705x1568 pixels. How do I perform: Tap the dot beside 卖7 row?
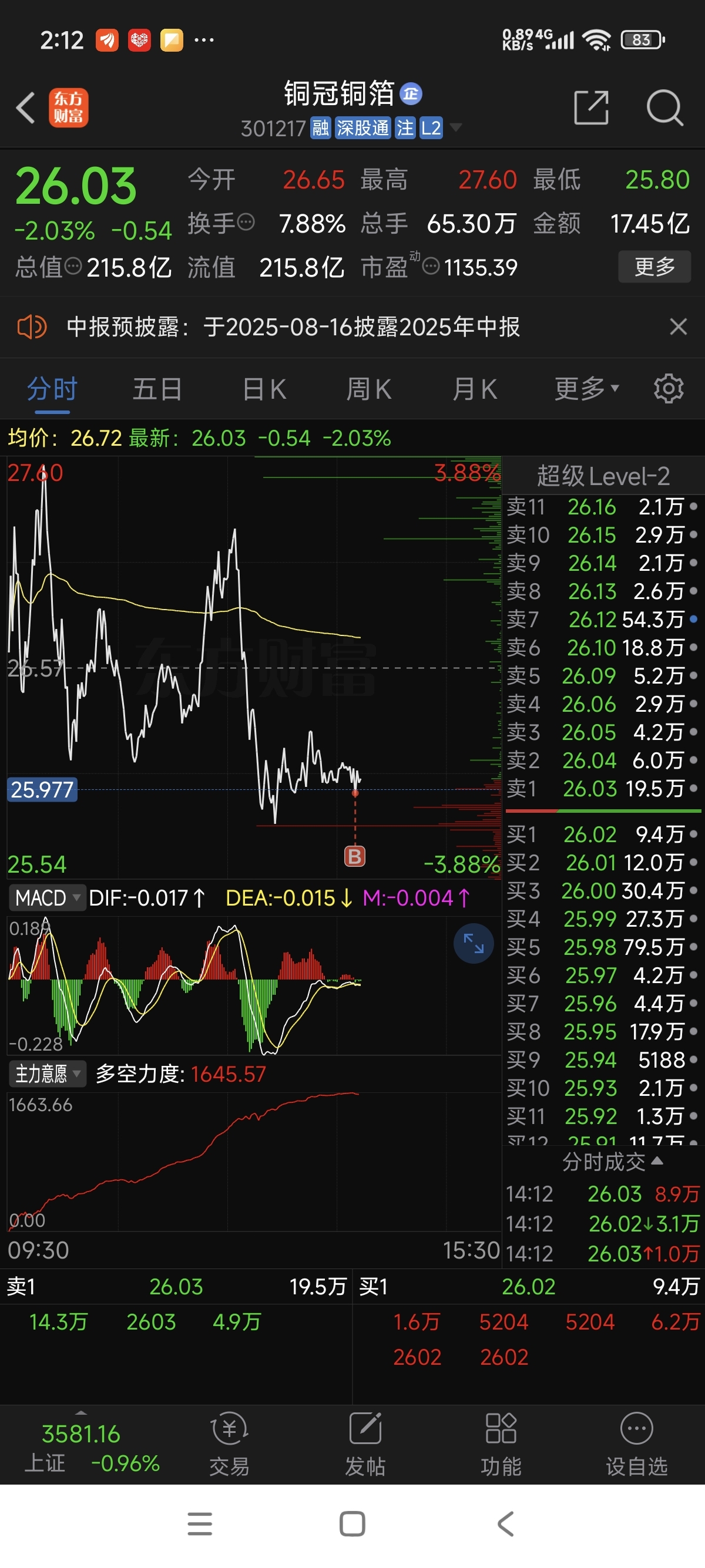point(693,619)
